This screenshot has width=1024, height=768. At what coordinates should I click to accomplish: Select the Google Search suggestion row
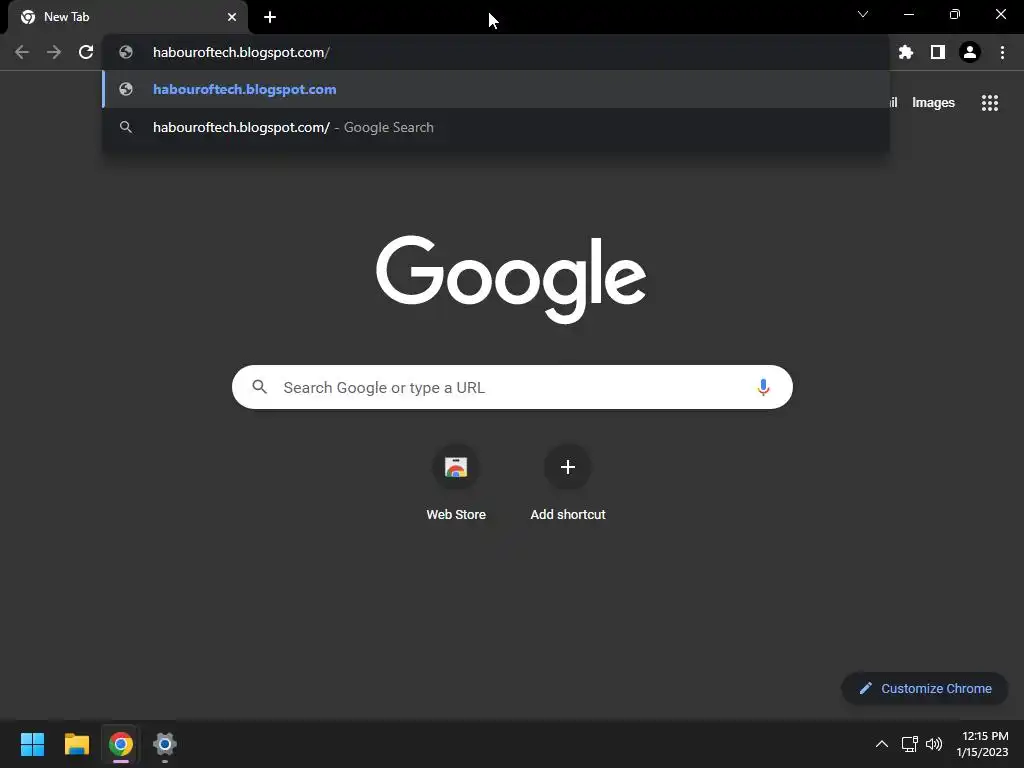click(496, 127)
